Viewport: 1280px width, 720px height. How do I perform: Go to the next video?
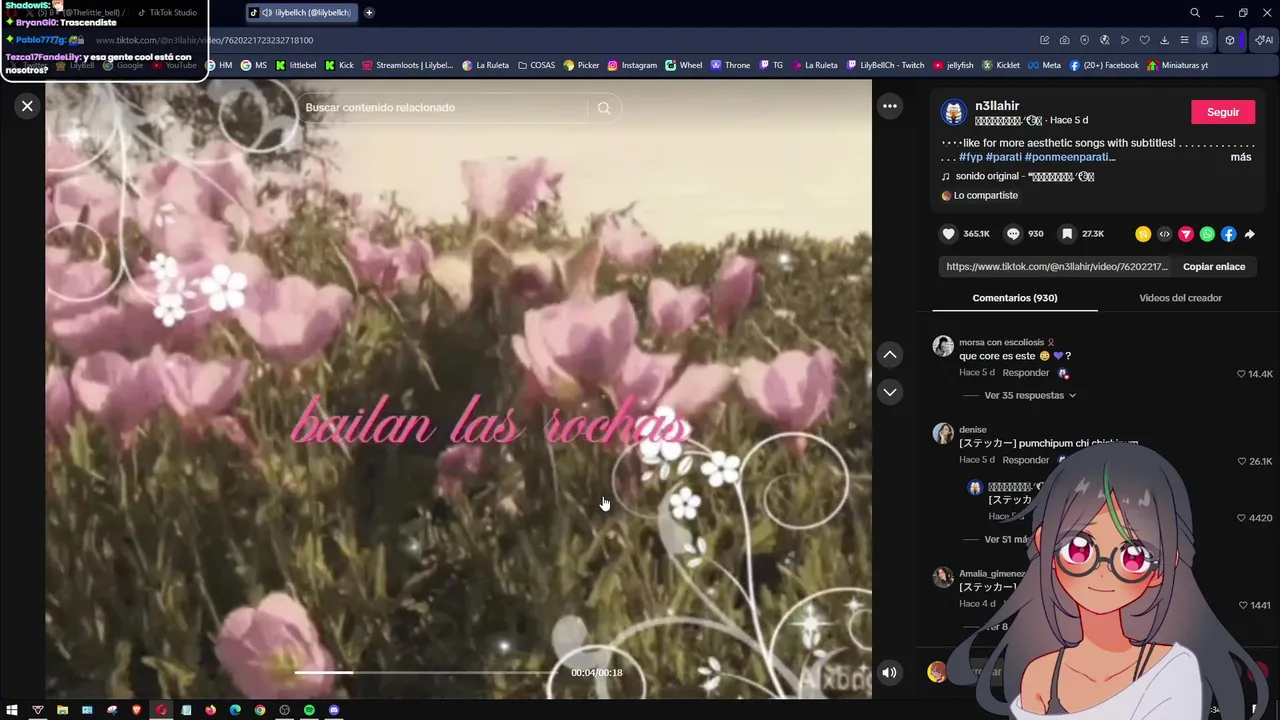tap(889, 392)
